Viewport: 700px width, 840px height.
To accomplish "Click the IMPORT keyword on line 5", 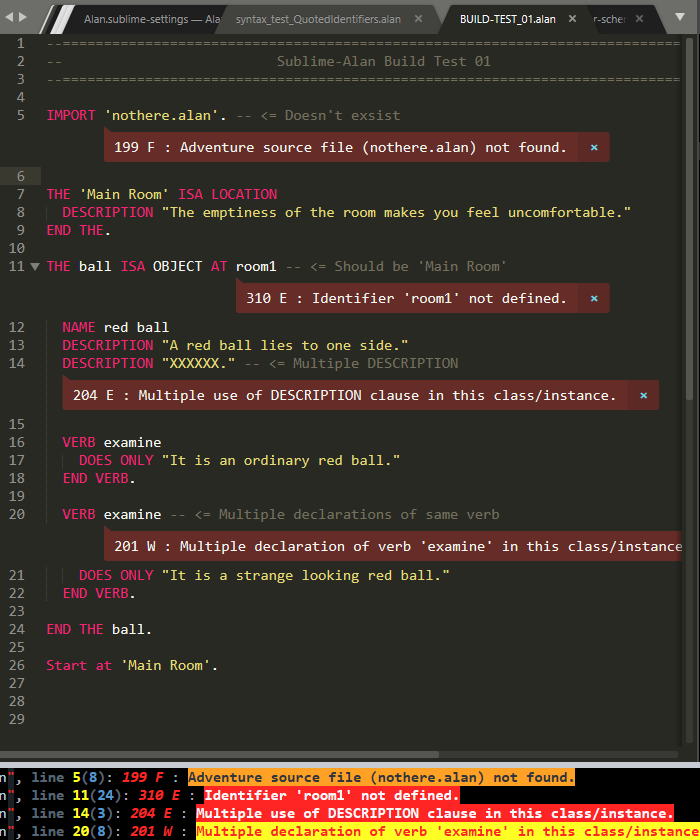I will tap(71, 115).
